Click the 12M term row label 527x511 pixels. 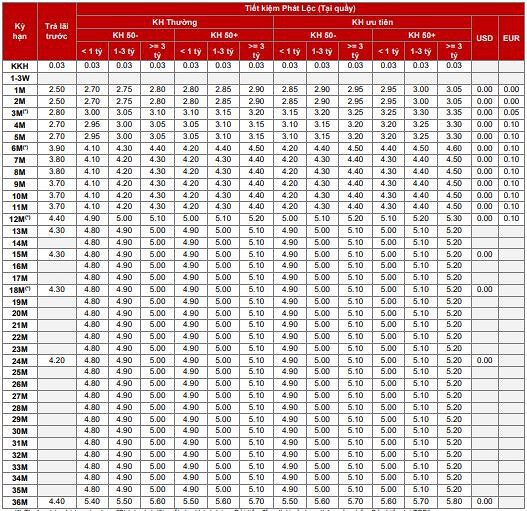(20, 219)
